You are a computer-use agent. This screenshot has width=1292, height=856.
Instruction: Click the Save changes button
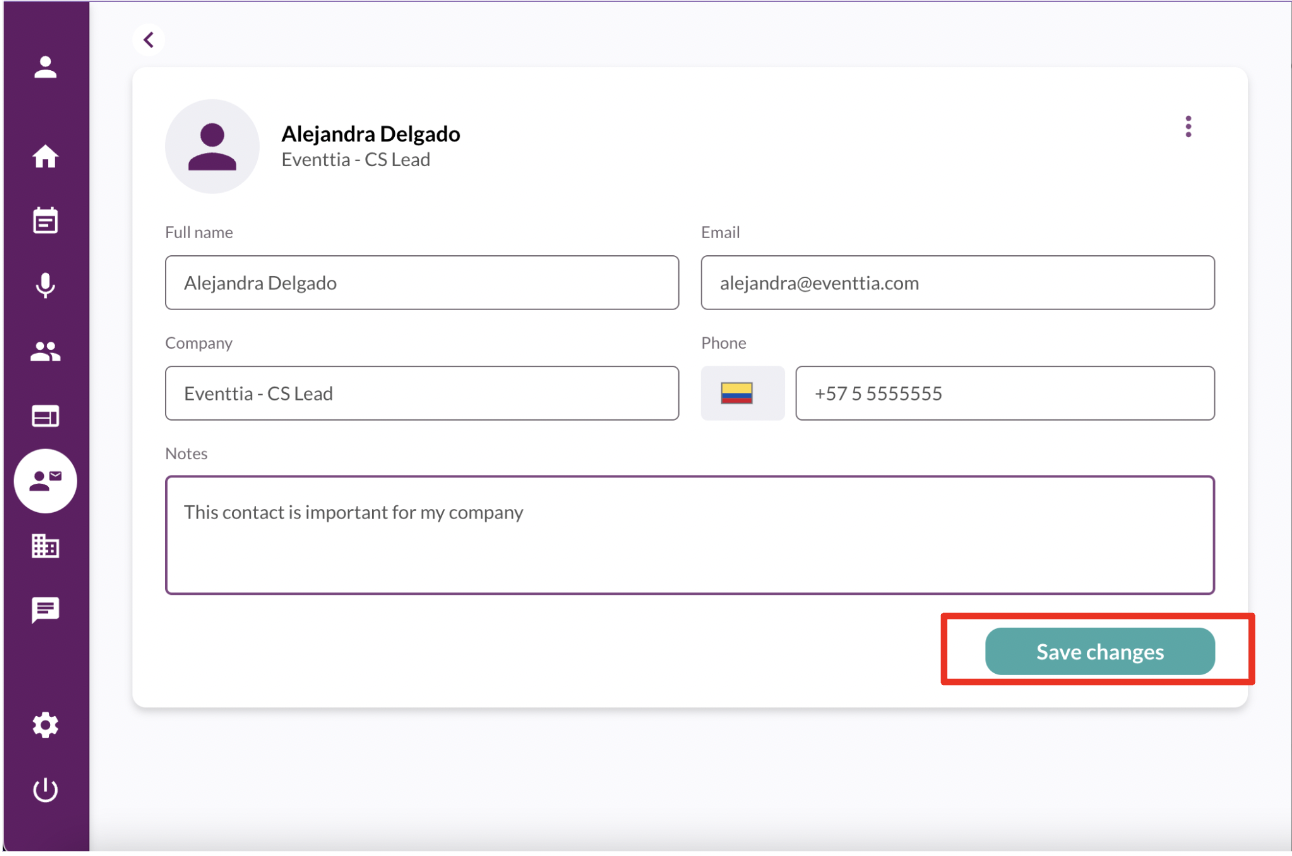(x=1099, y=652)
